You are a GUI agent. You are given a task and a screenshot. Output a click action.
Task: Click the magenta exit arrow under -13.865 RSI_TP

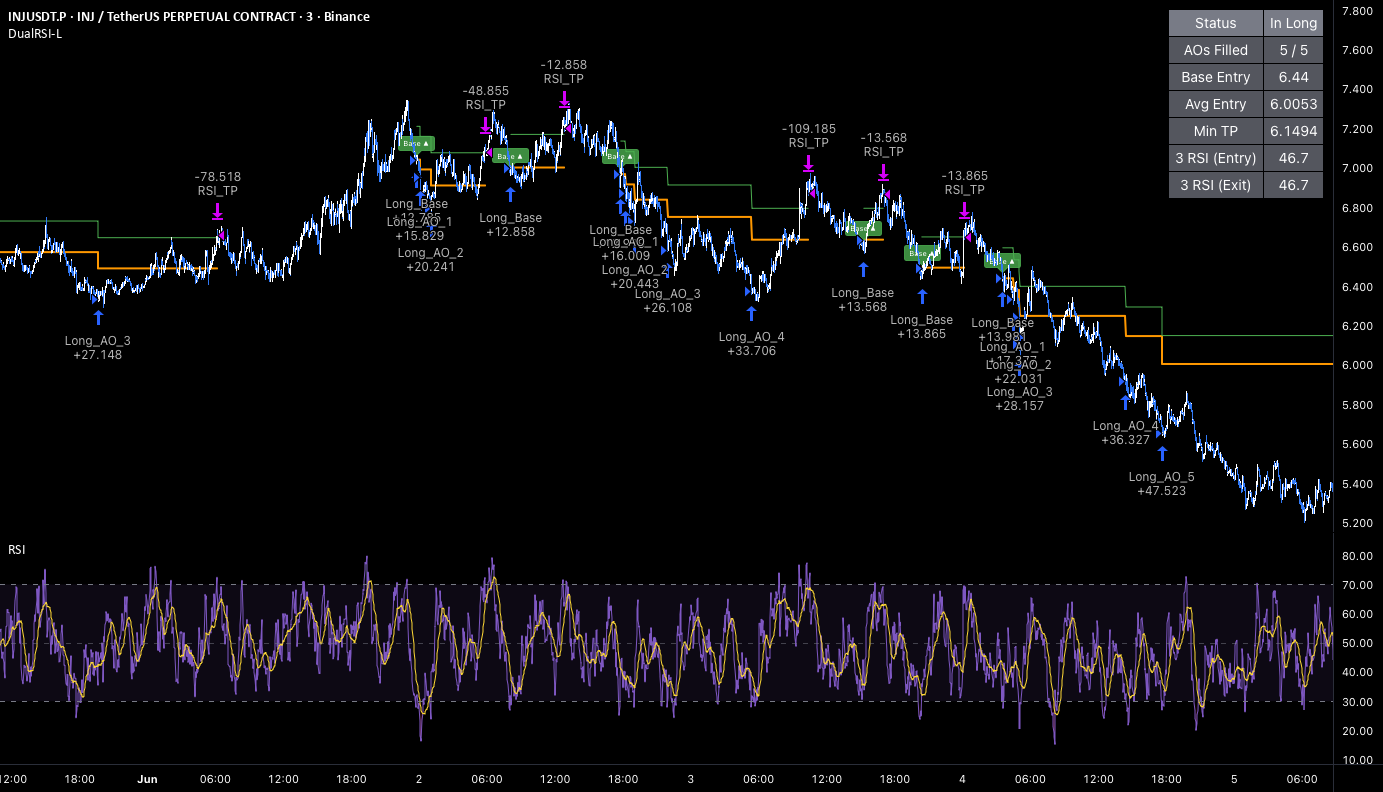(965, 210)
